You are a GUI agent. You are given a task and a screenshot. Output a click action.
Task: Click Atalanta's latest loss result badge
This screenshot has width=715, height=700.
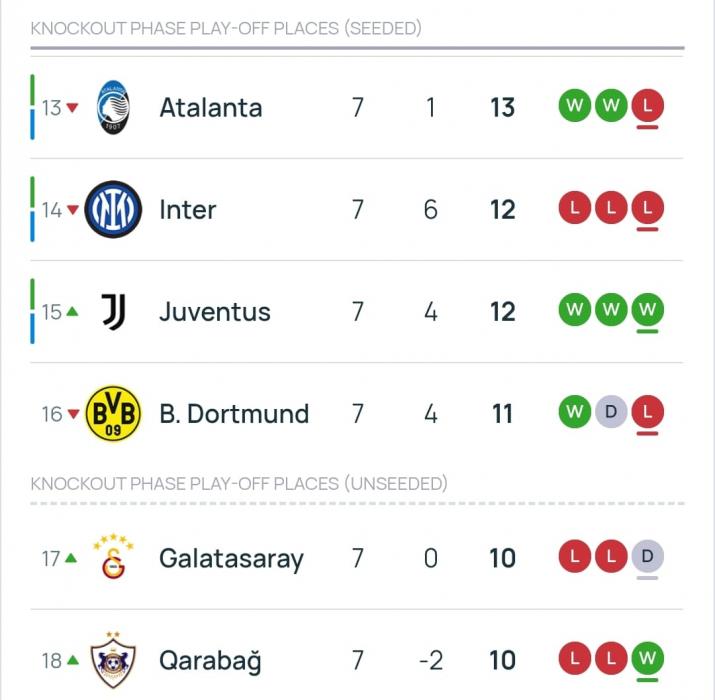(x=648, y=105)
